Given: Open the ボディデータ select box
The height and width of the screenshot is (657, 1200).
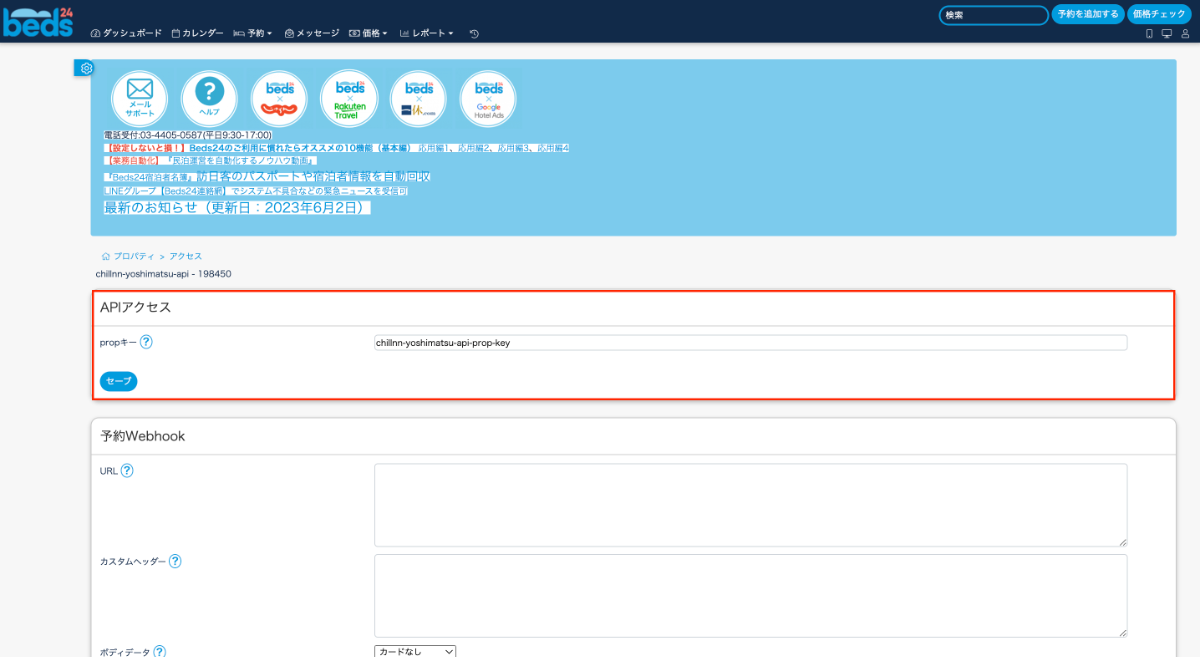Looking at the screenshot, I should coord(415,652).
